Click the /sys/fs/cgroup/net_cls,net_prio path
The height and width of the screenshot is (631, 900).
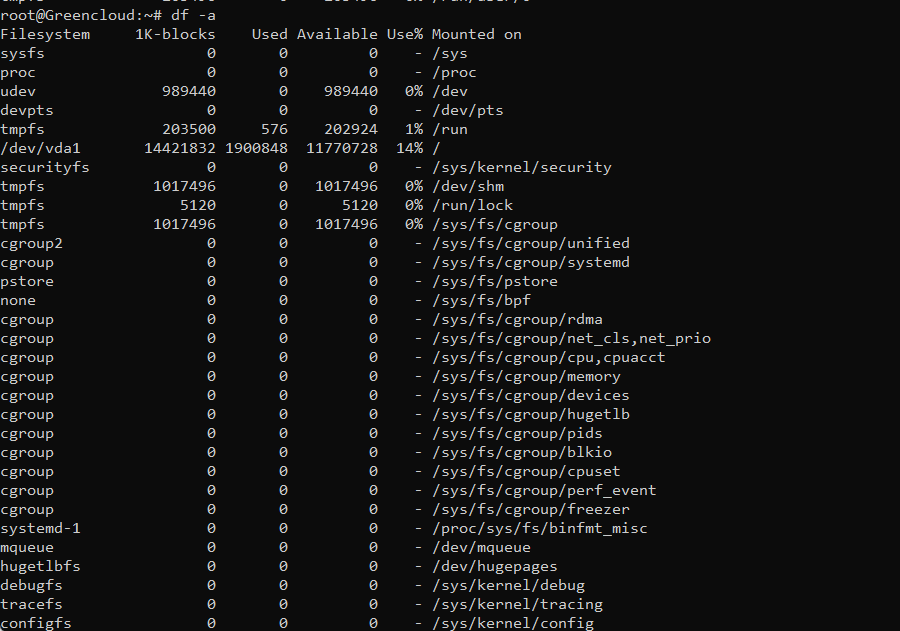click(x=571, y=338)
